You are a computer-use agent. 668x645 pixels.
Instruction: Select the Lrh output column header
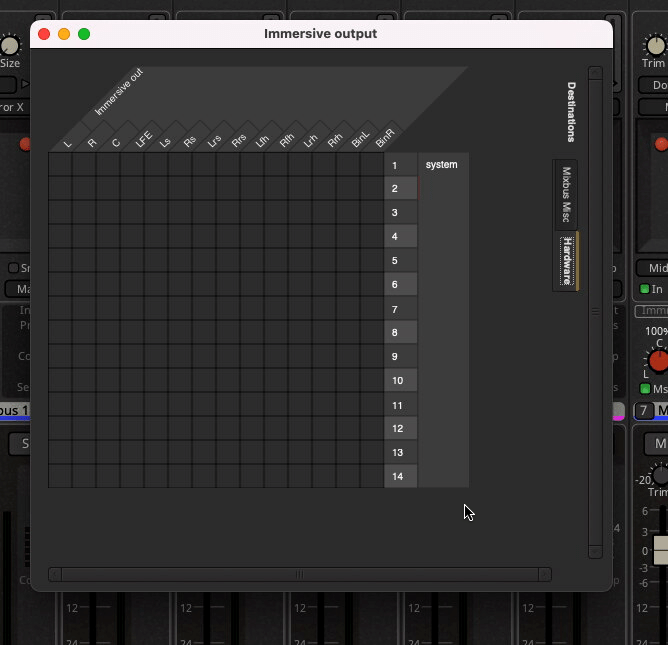[310, 141]
